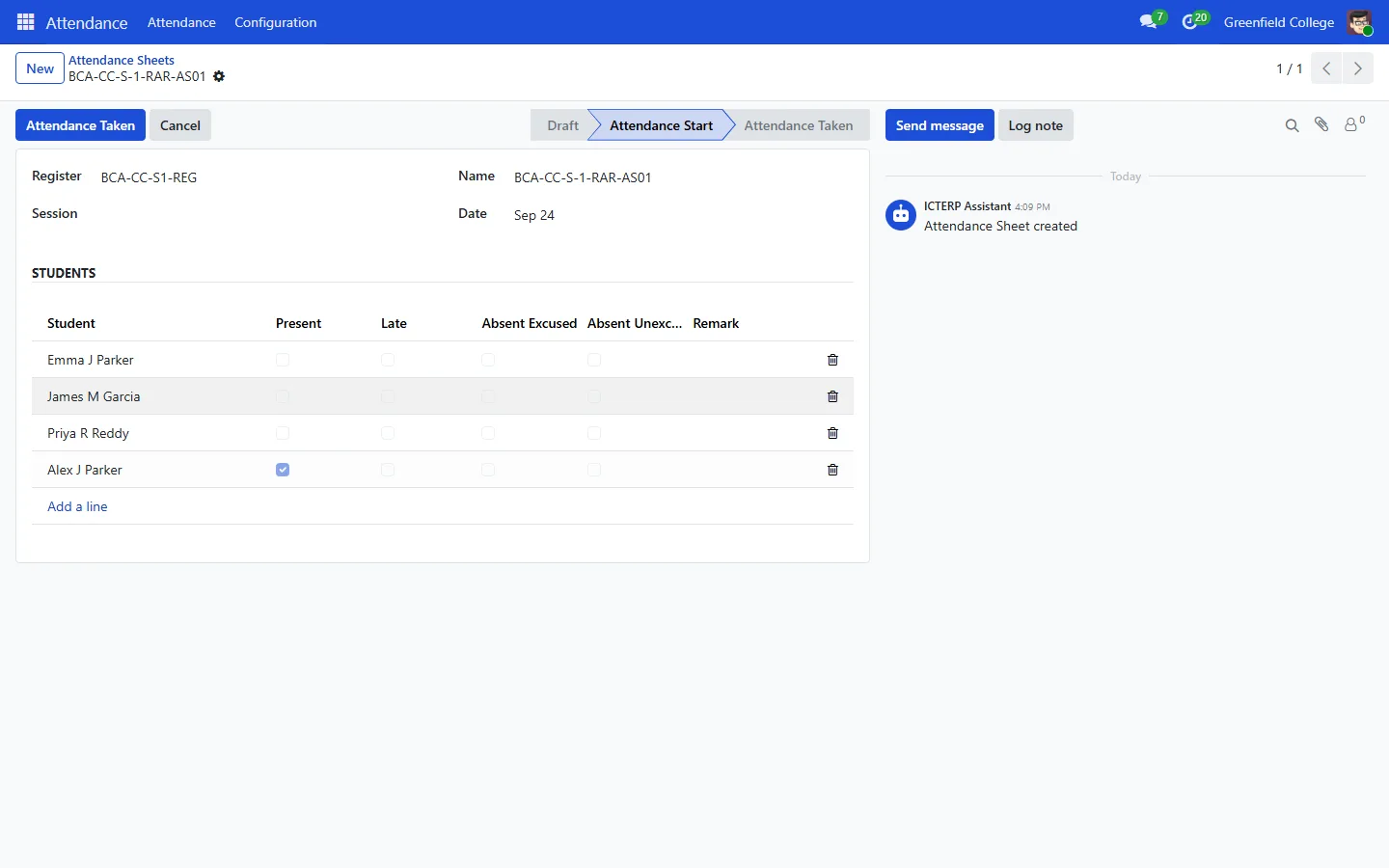Mark Emma J Parker as present
The height and width of the screenshot is (868, 1389).
coord(283,360)
